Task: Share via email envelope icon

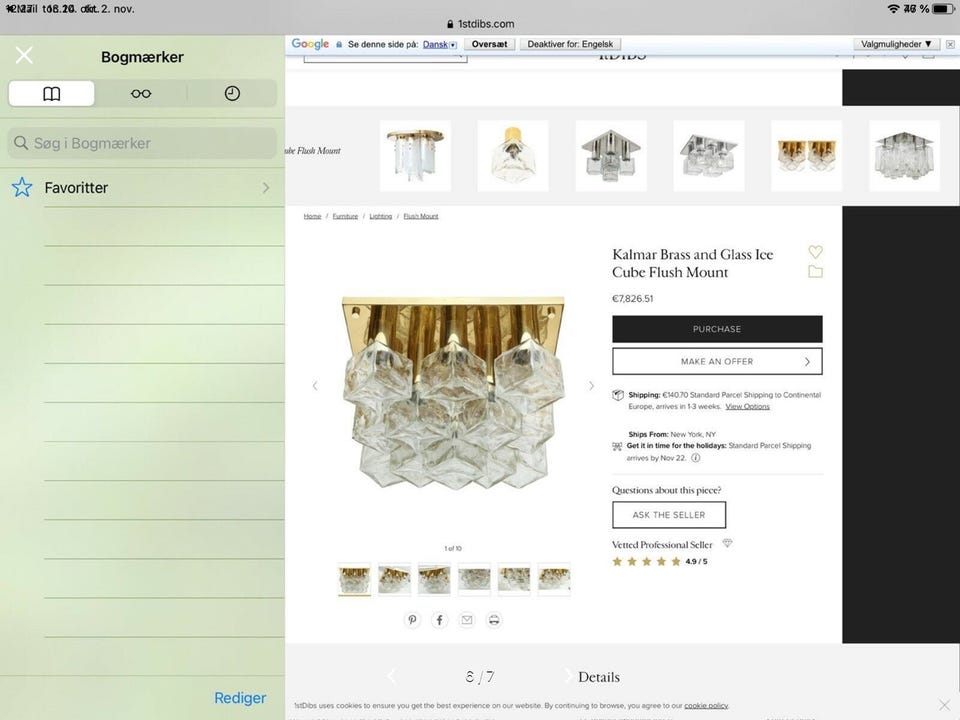Action: tap(467, 620)
